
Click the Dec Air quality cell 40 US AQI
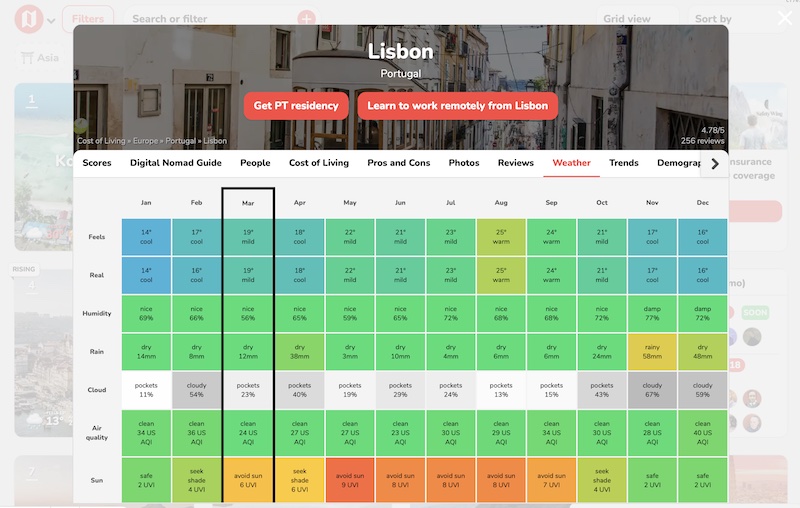click(703, 433)
